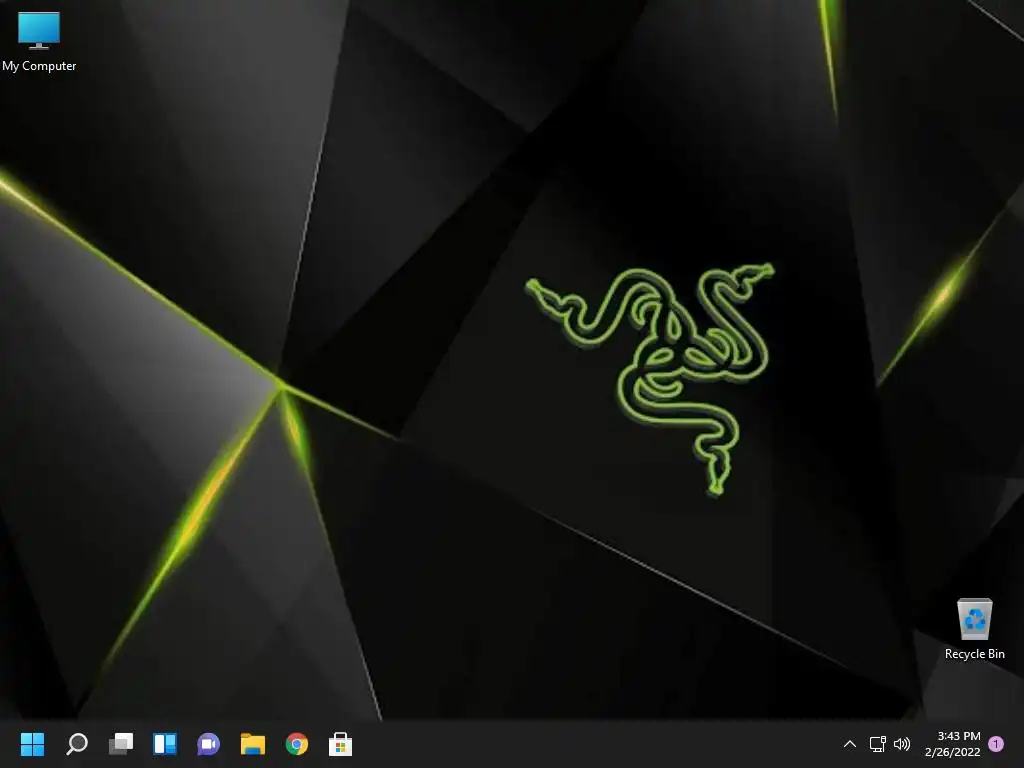Launch Google Chrome from the taskbar
The image size is (1024, 768).
tap(296, 744)
